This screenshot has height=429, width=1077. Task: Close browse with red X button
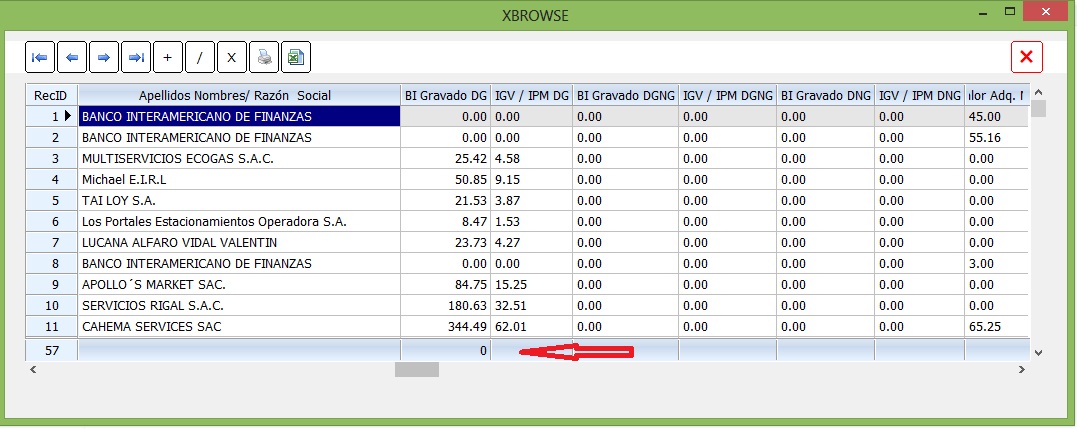click(1027, 57)
